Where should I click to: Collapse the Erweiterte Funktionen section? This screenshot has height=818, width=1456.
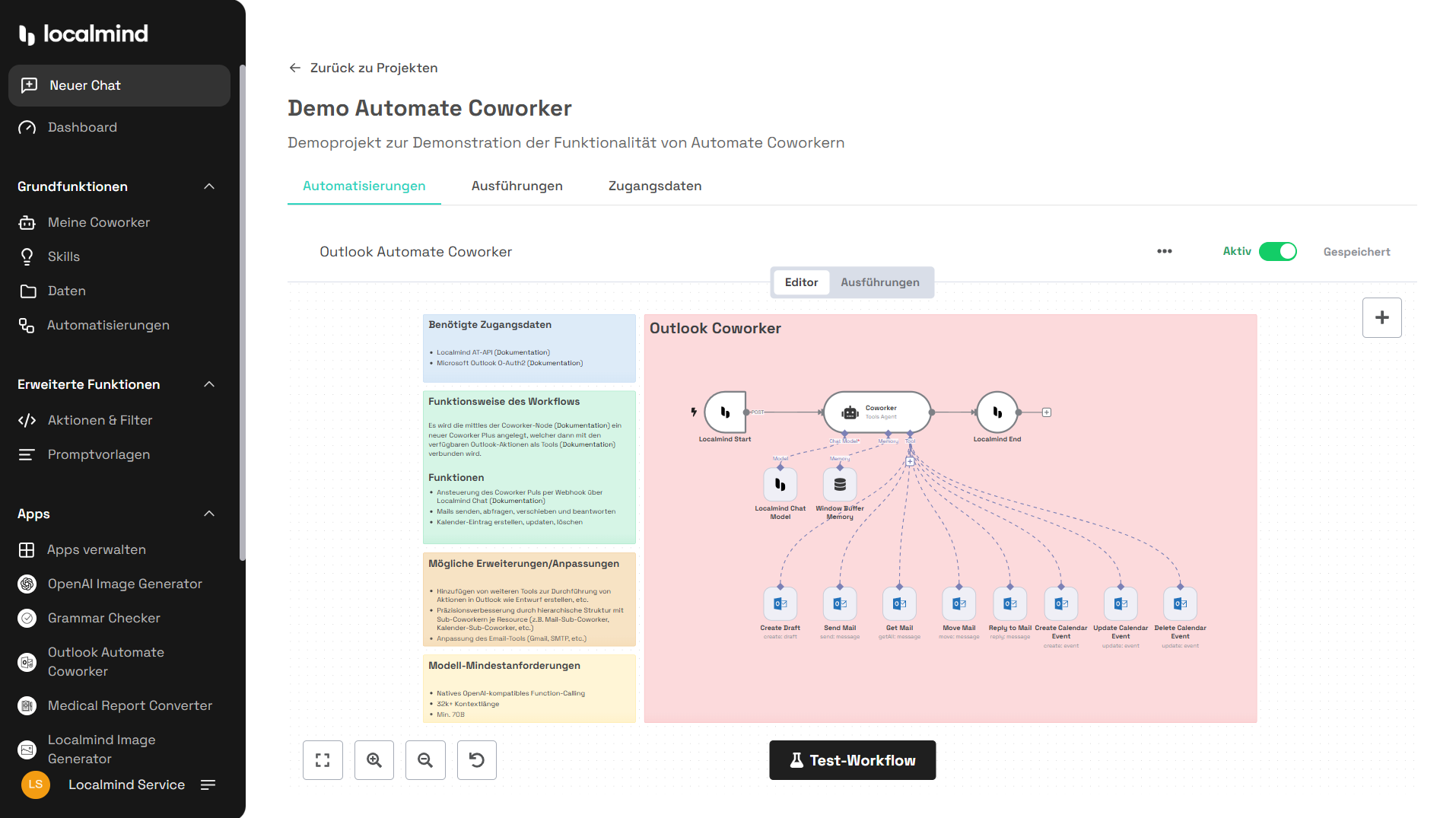pos(209,384)
